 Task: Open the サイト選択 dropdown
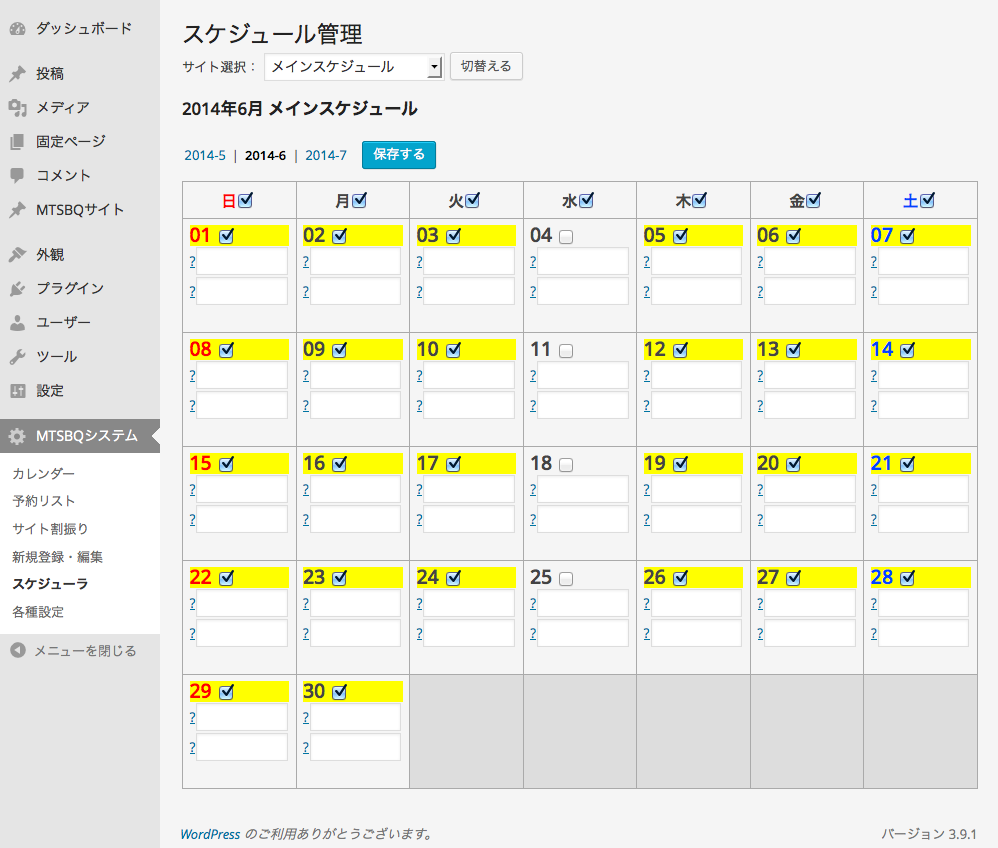354,67
